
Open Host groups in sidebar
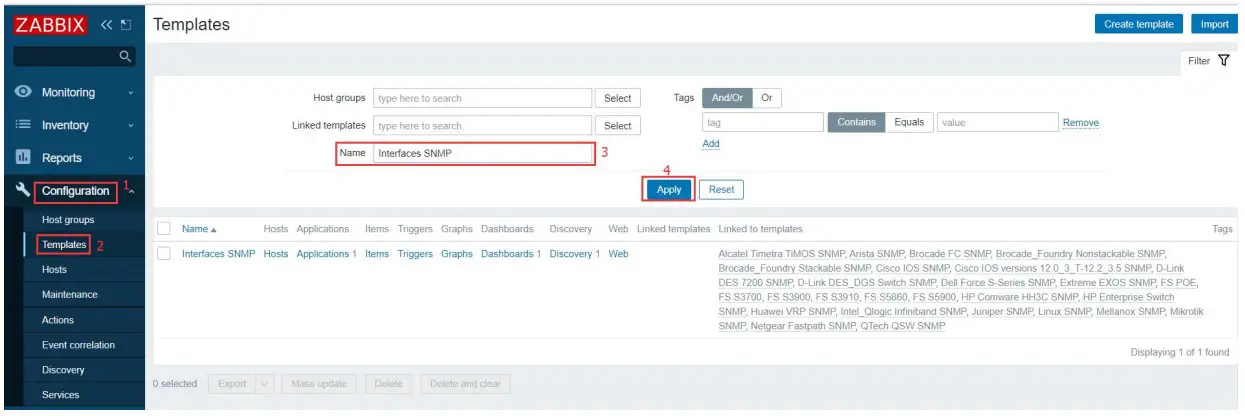pyautogui.click(x=68, y=219)
